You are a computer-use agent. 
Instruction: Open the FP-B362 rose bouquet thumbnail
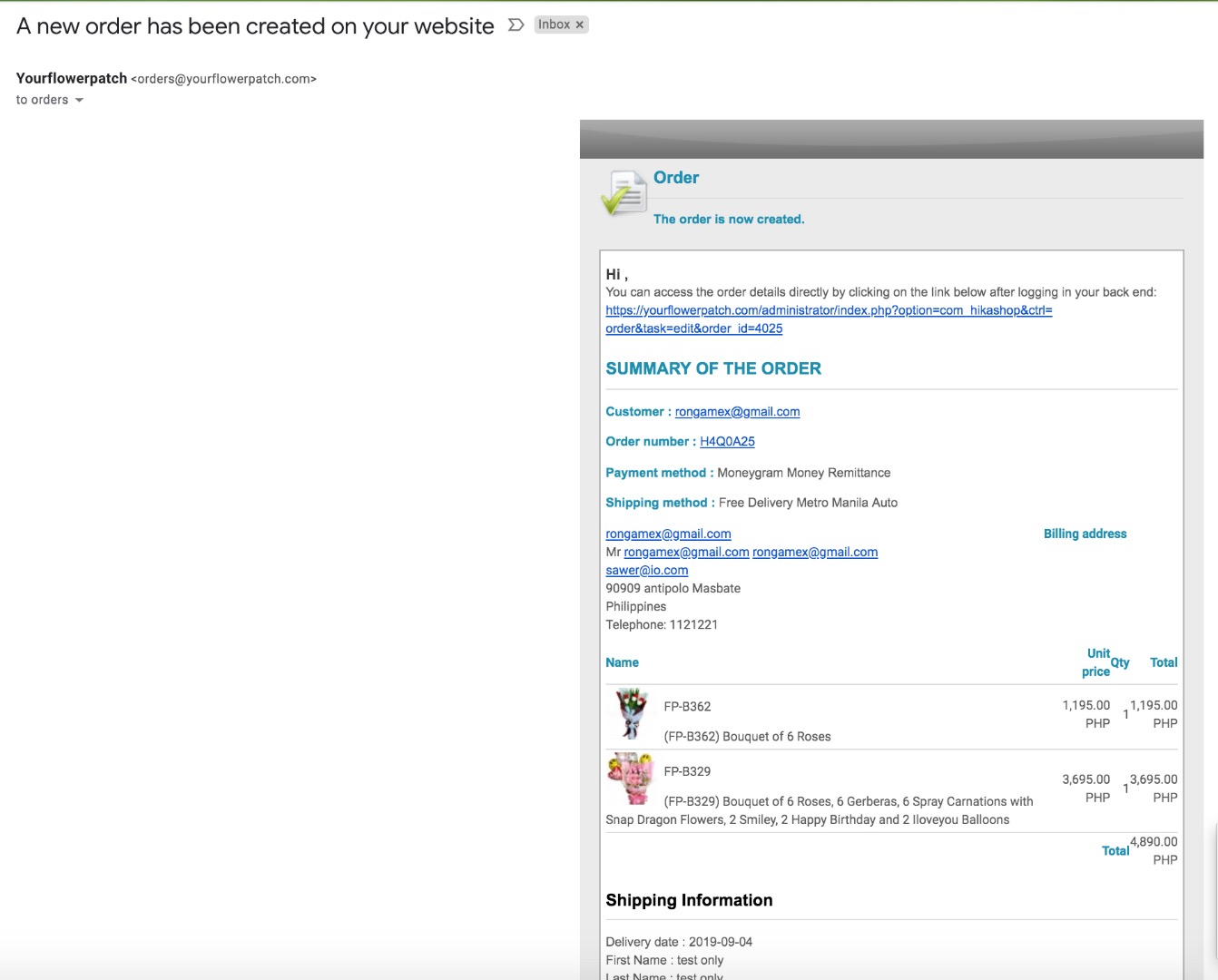click(631, 713)
